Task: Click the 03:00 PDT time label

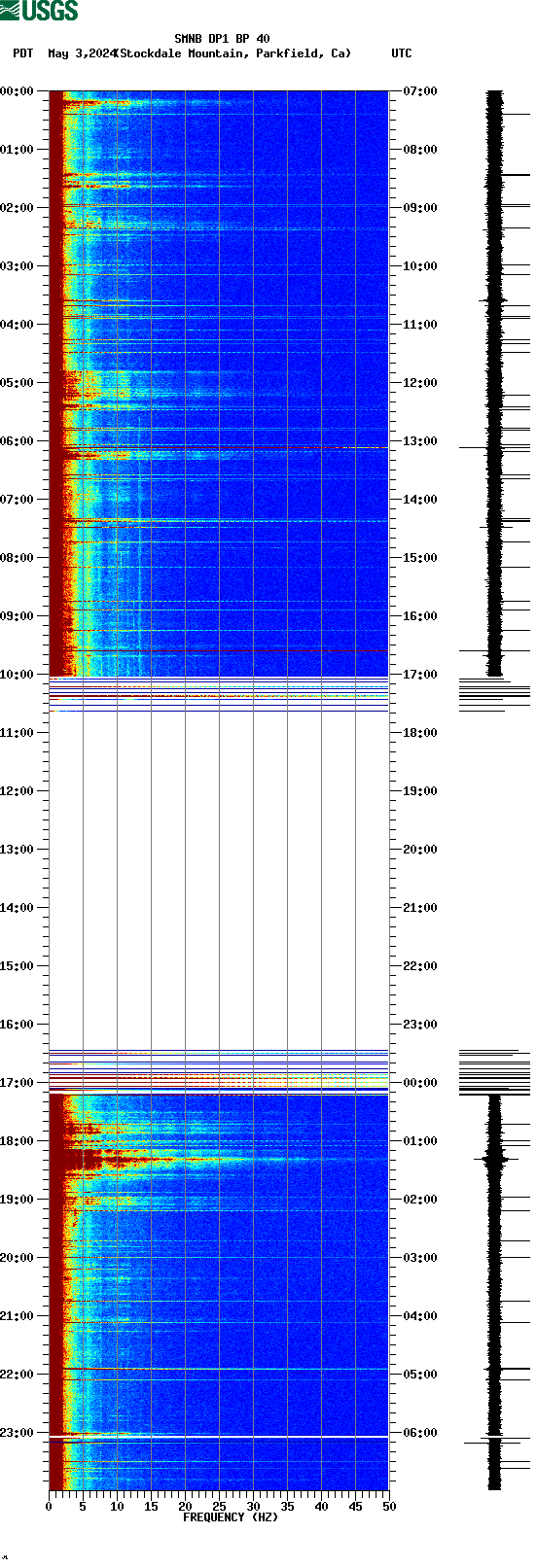Action: [17, 266]
